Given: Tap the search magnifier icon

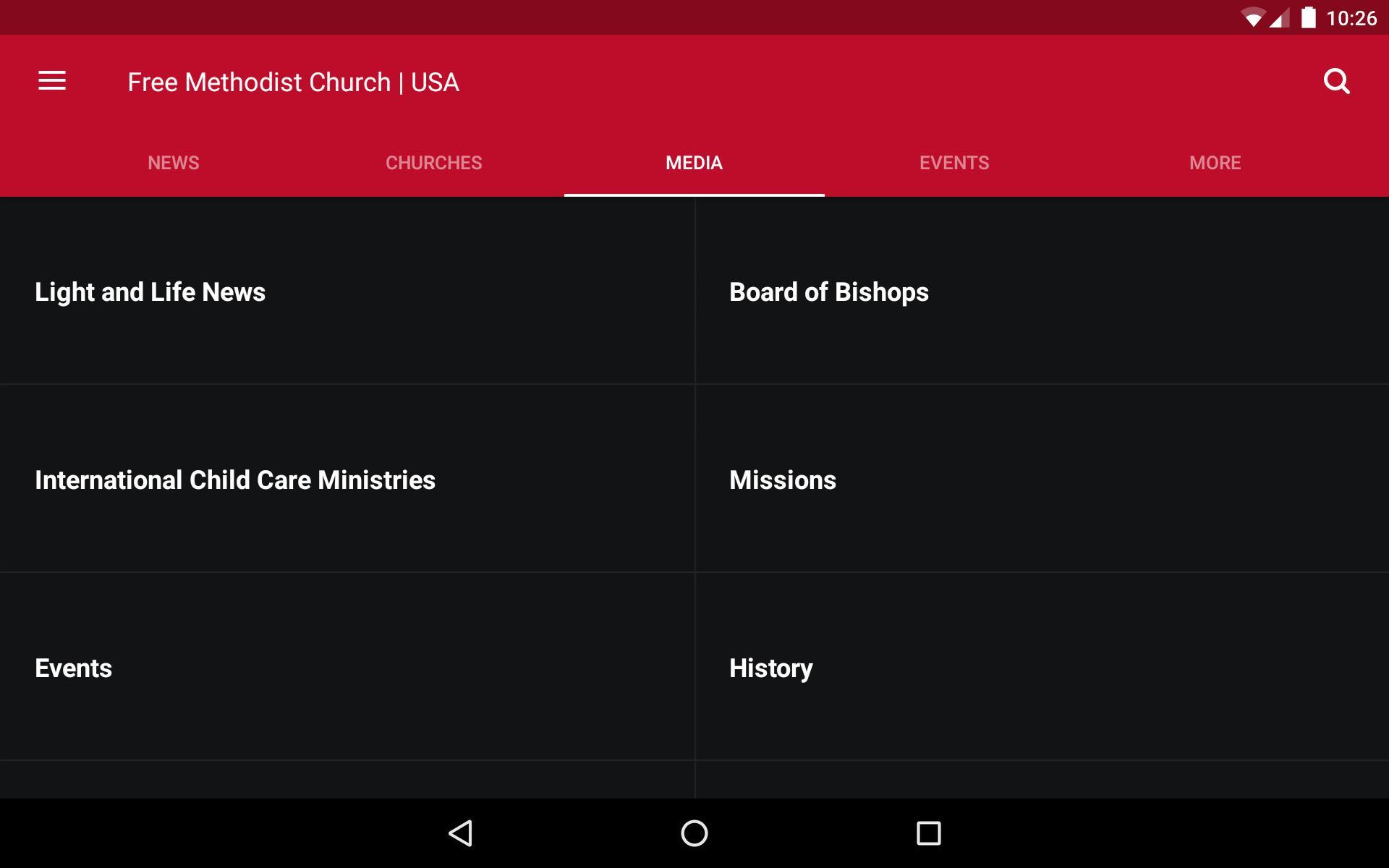Looking at the screenshot, I should click(x=1336, y=81).
